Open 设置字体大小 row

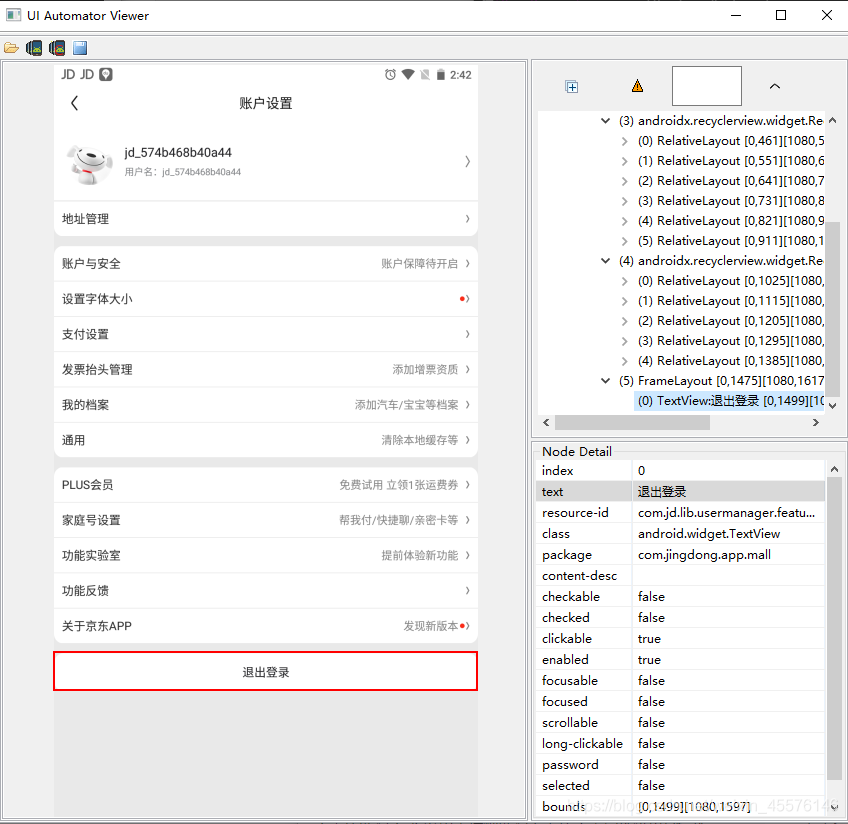click(x=266, y=298)
